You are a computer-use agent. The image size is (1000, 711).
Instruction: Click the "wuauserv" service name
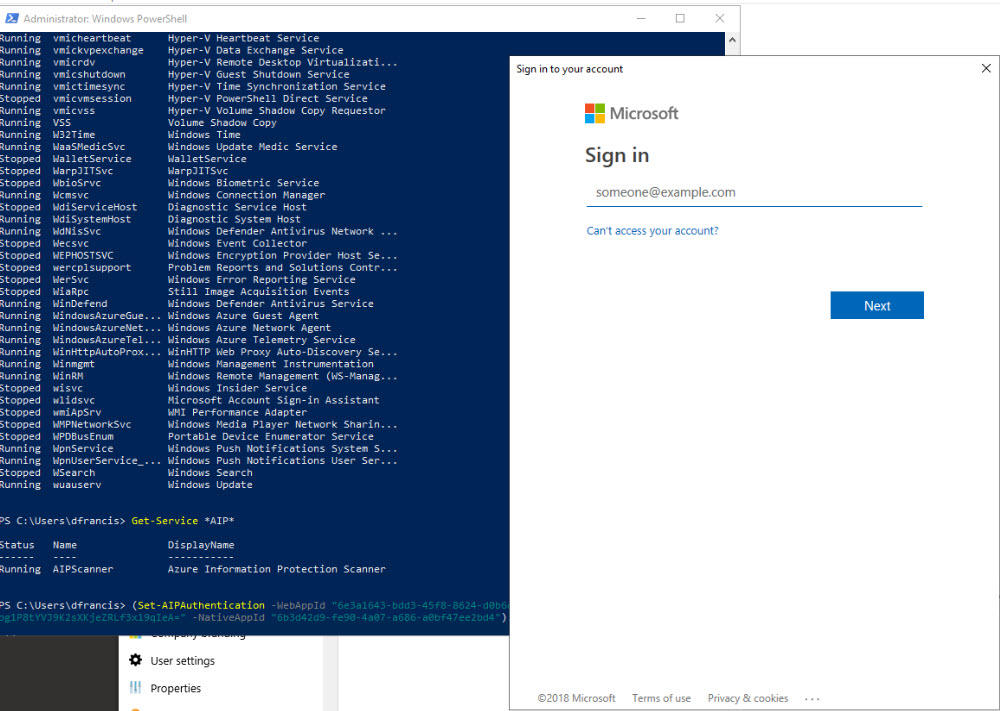[x=77, y=485]
